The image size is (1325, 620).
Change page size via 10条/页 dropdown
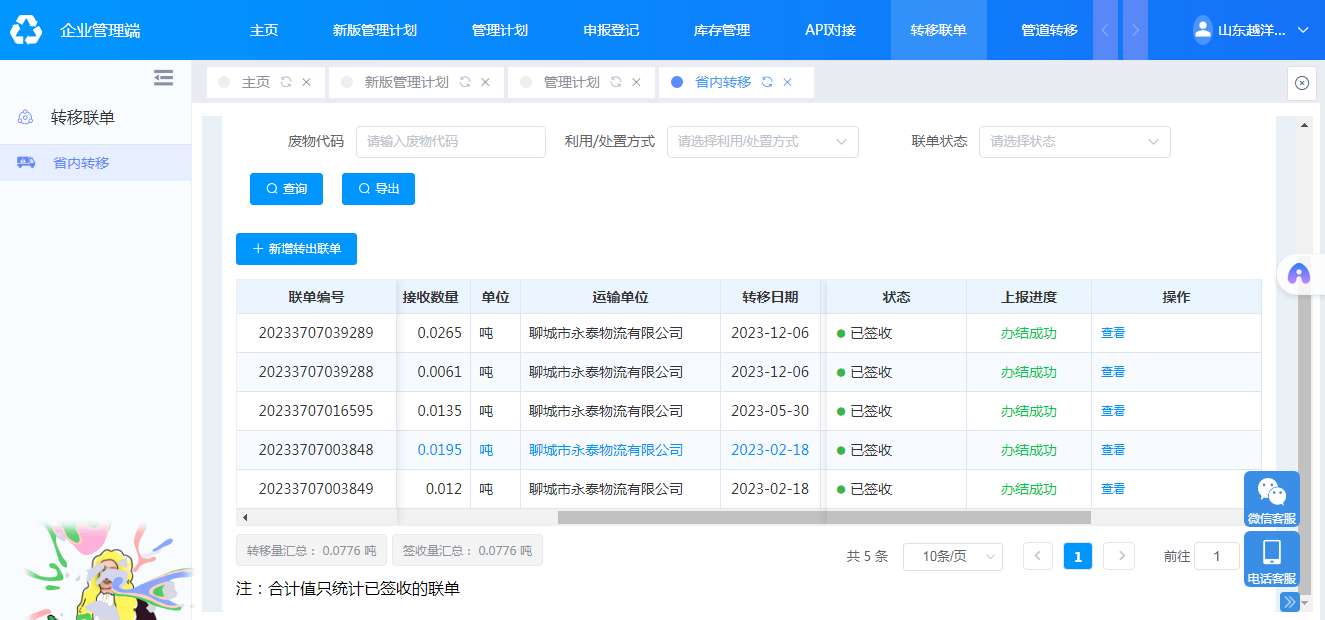(x=952, y=557)
